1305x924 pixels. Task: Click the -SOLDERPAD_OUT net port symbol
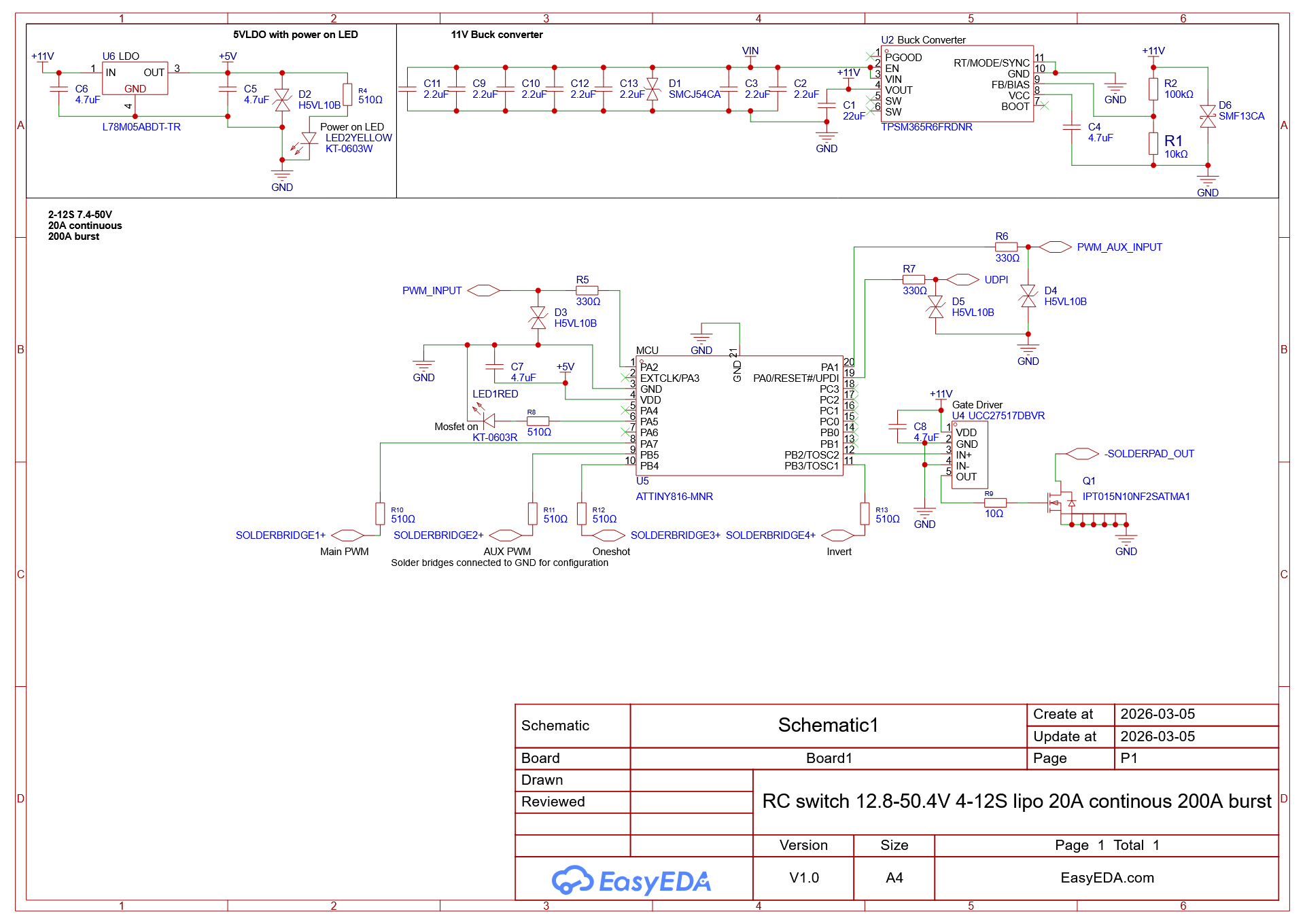point(1082,453)
